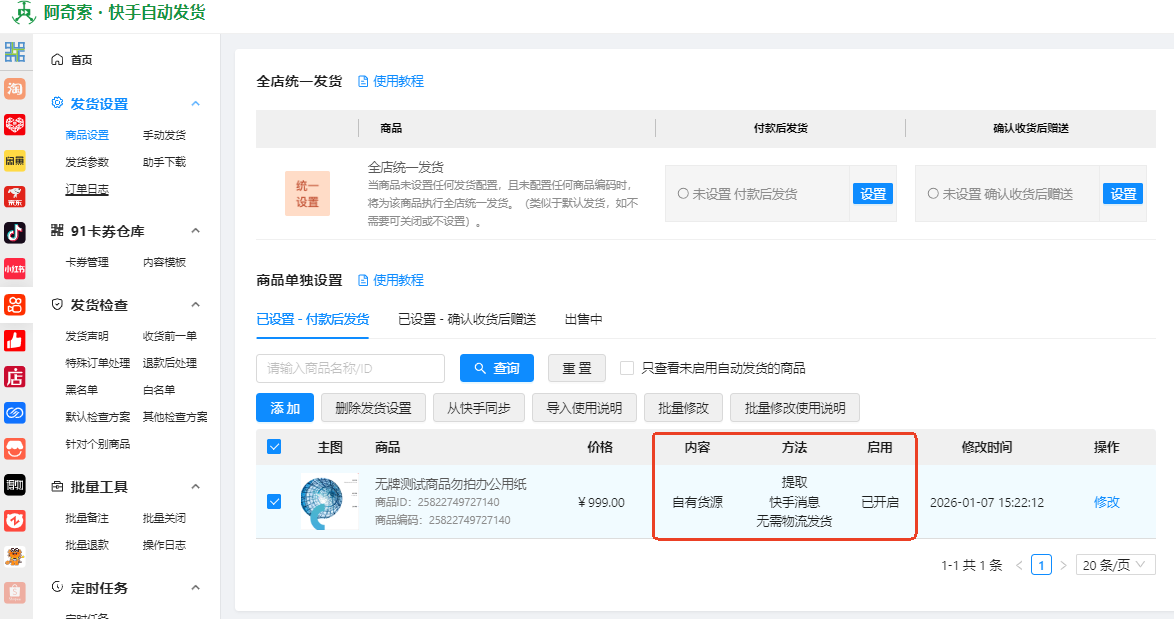Switch to the 出售中 tab
The width and height of the screenshot is (1174, 619).
(x=583, y=319)
